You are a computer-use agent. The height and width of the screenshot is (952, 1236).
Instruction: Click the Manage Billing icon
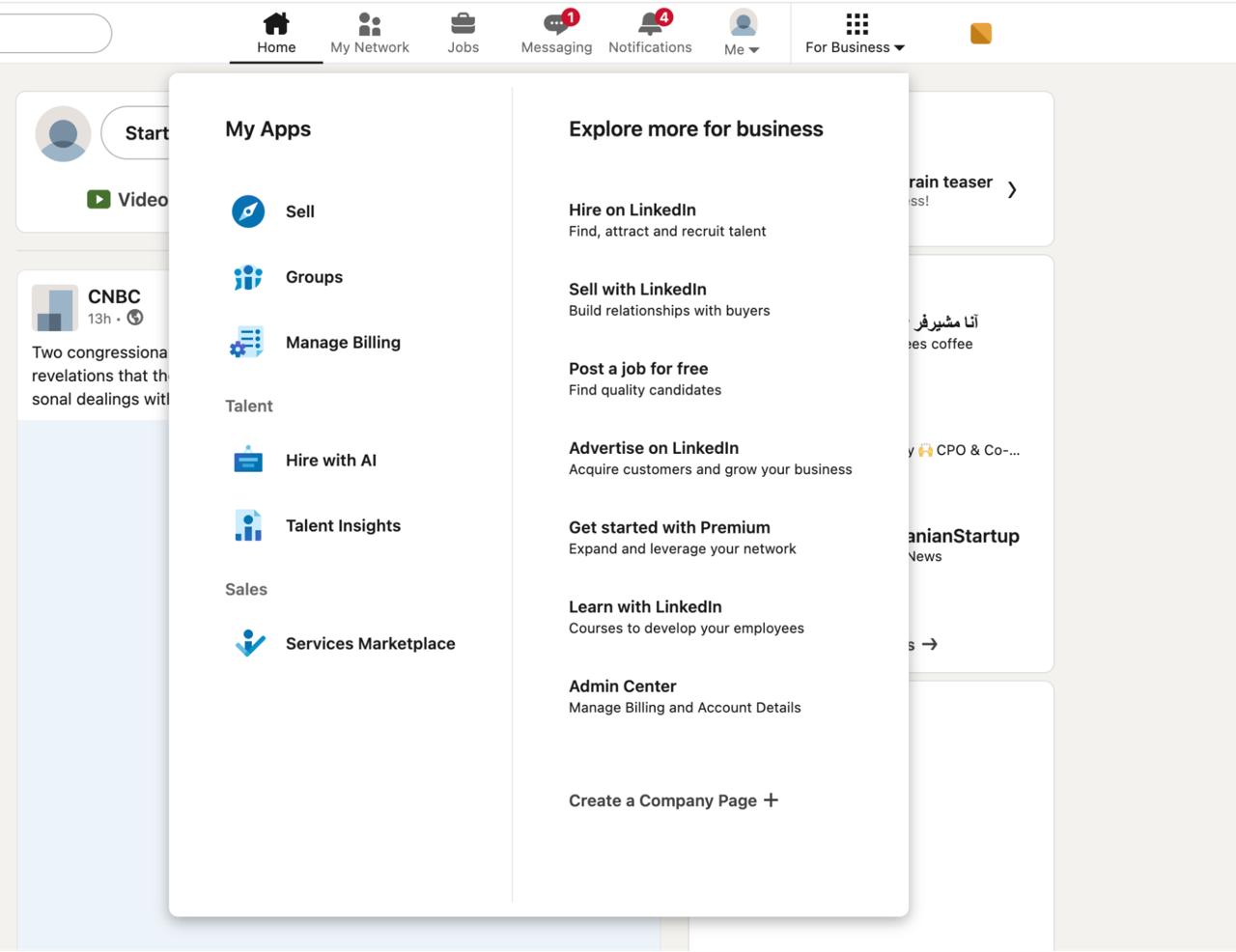(248, 343)
